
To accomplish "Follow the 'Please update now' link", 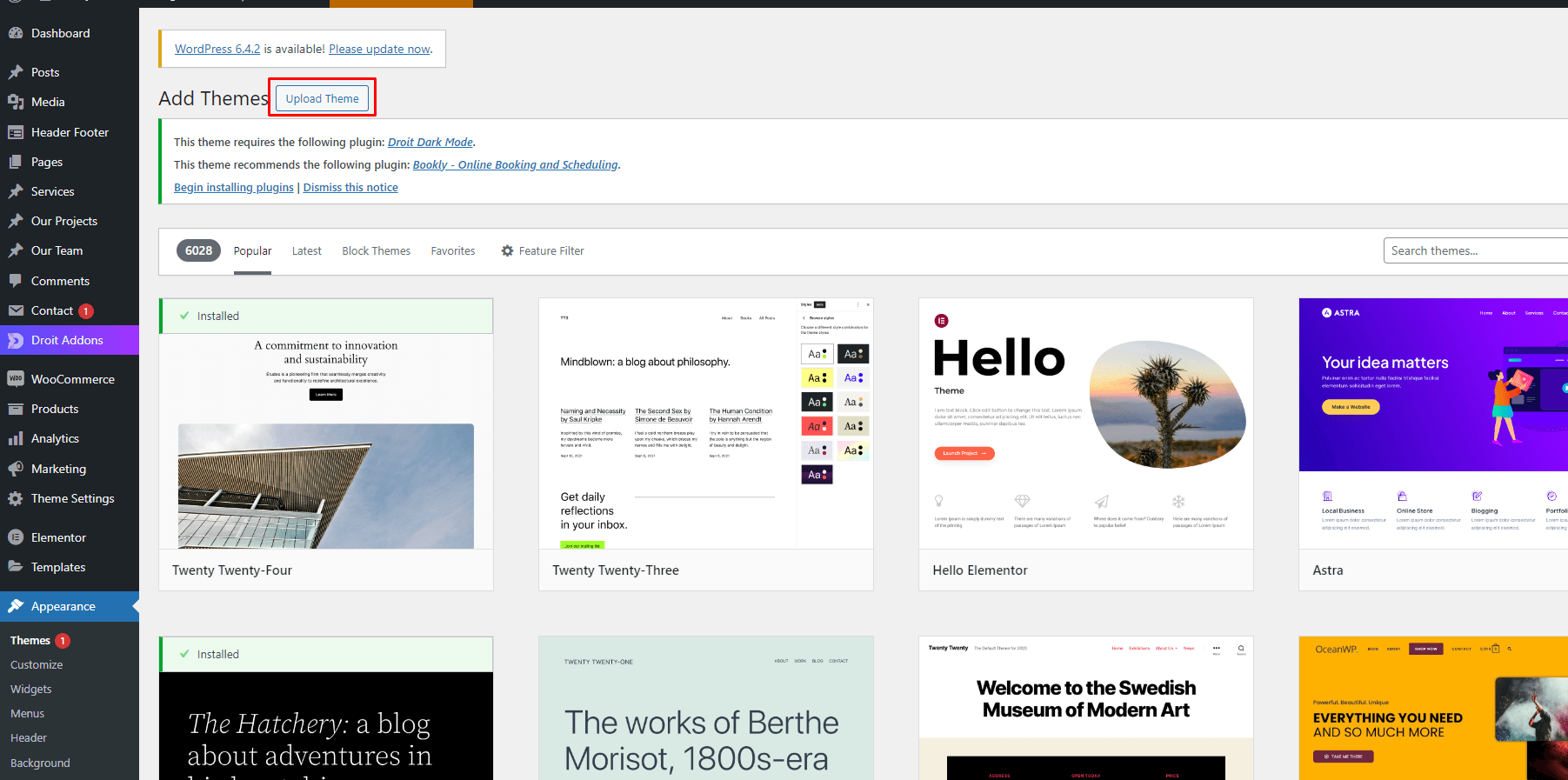I will (379, 50).
